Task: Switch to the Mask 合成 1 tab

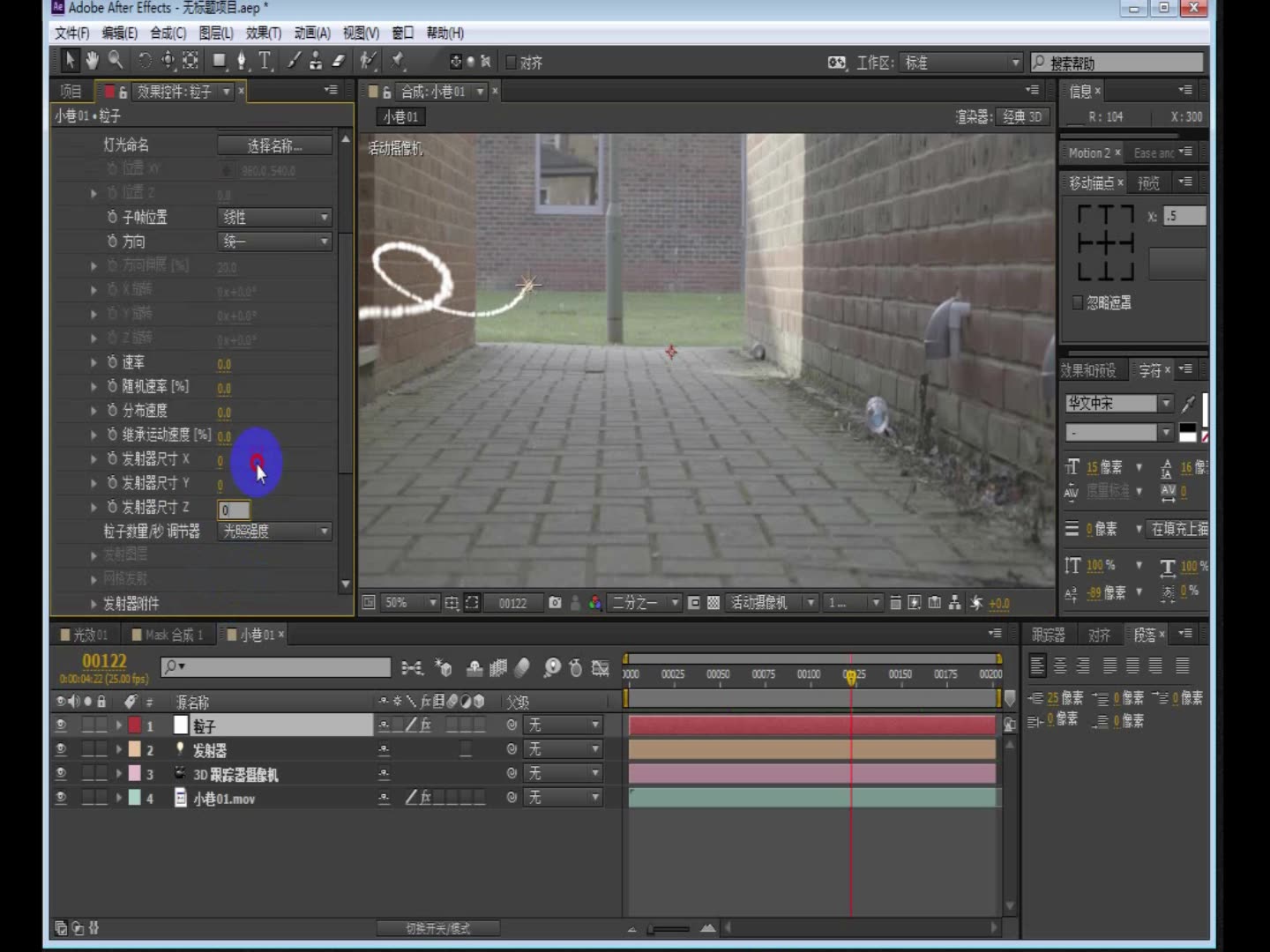Action: 168,634
